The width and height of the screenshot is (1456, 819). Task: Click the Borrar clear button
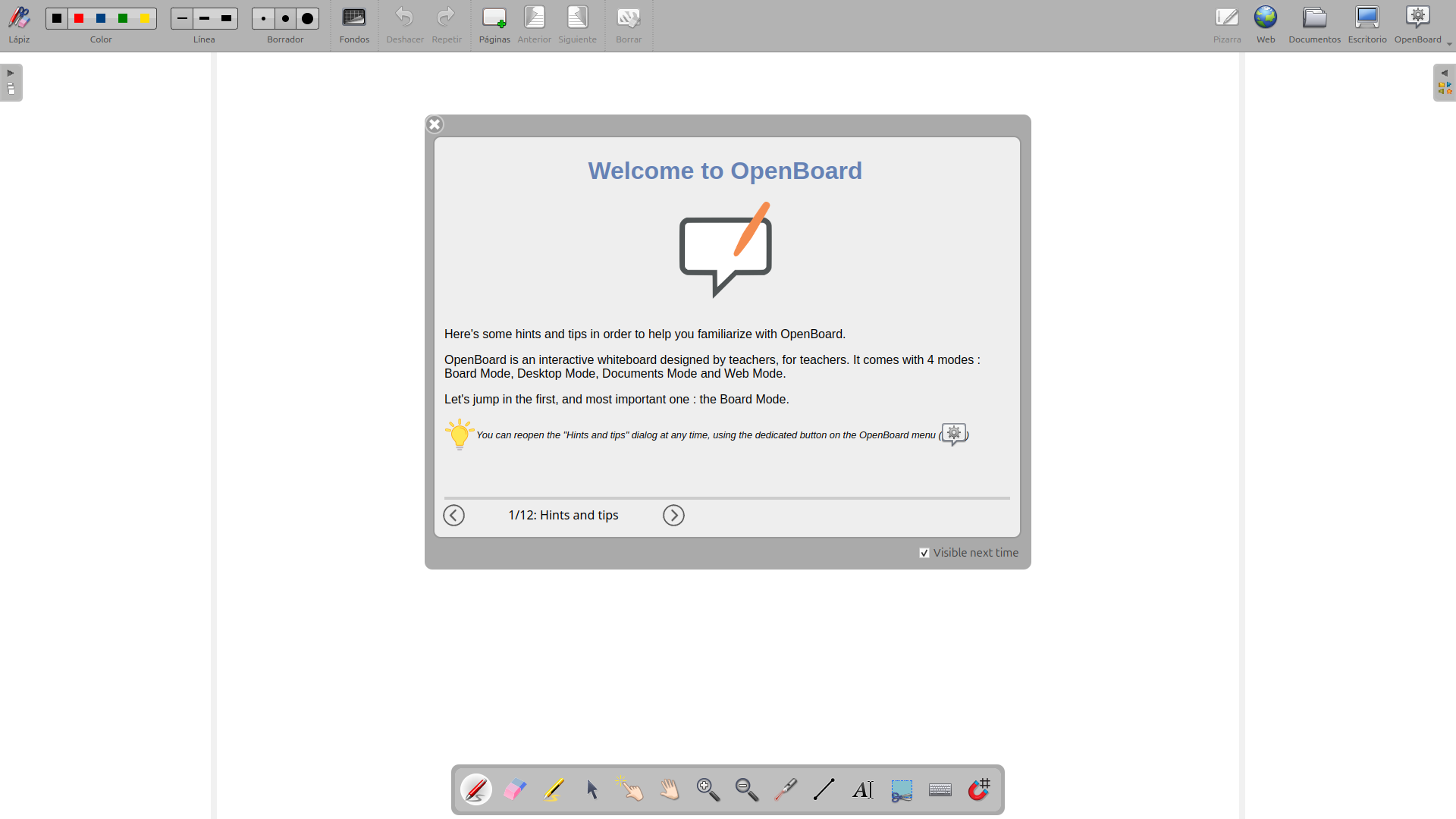tap(629, 25)
